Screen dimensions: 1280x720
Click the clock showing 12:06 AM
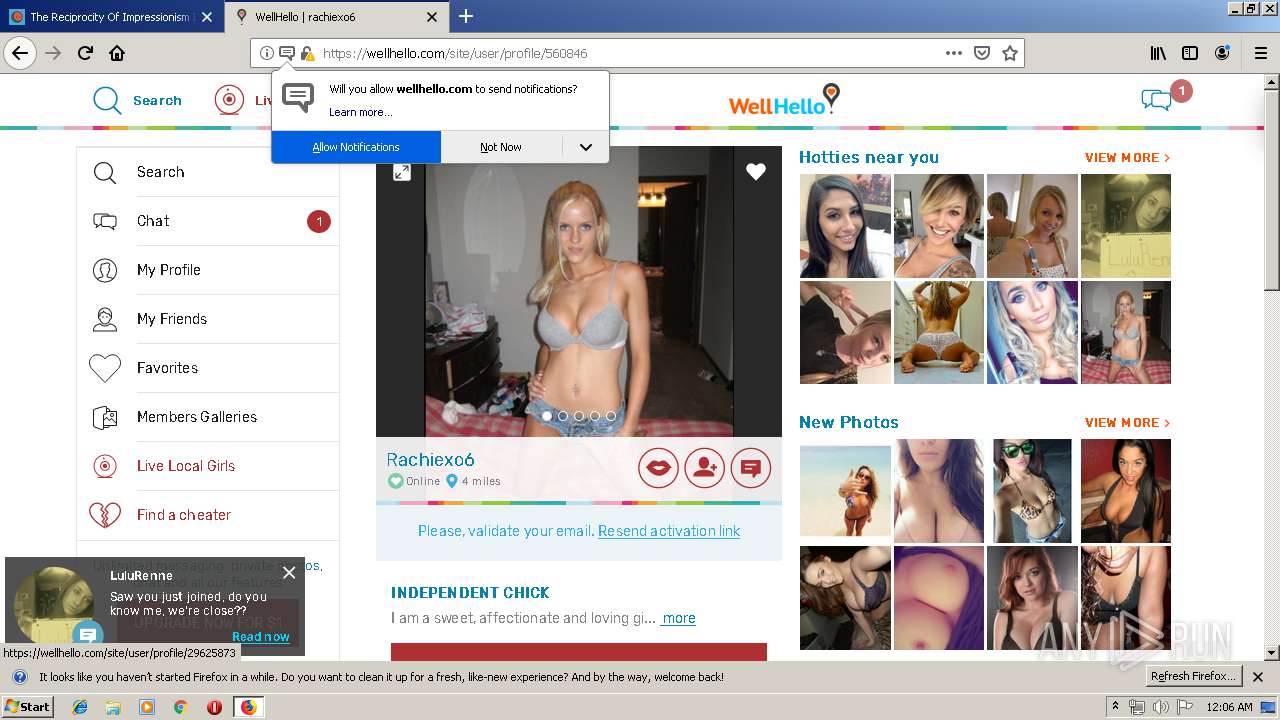click(1229, 707)
